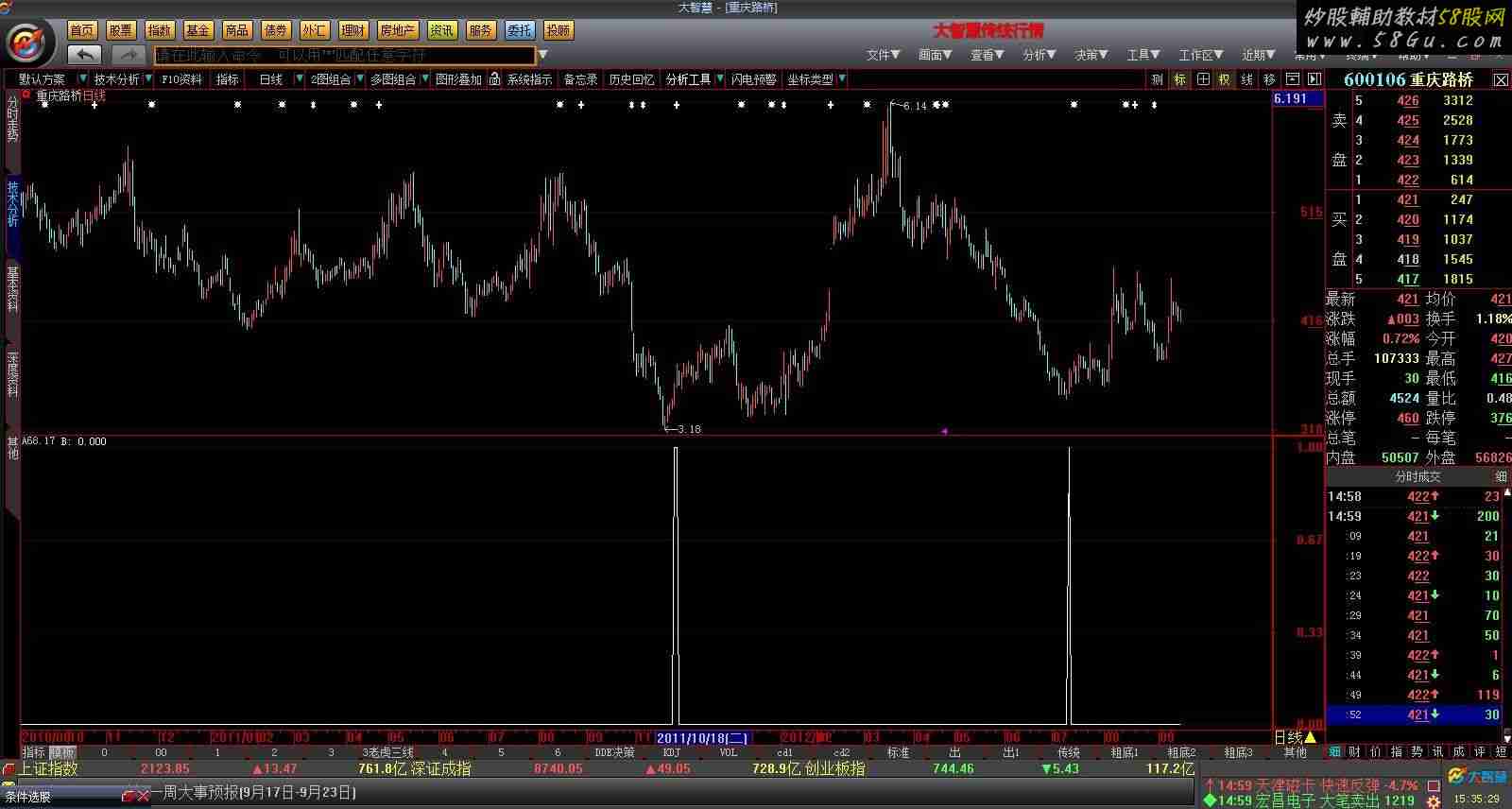Click the 历史回忆 button
1512x809 pixels.
point(631,79)
